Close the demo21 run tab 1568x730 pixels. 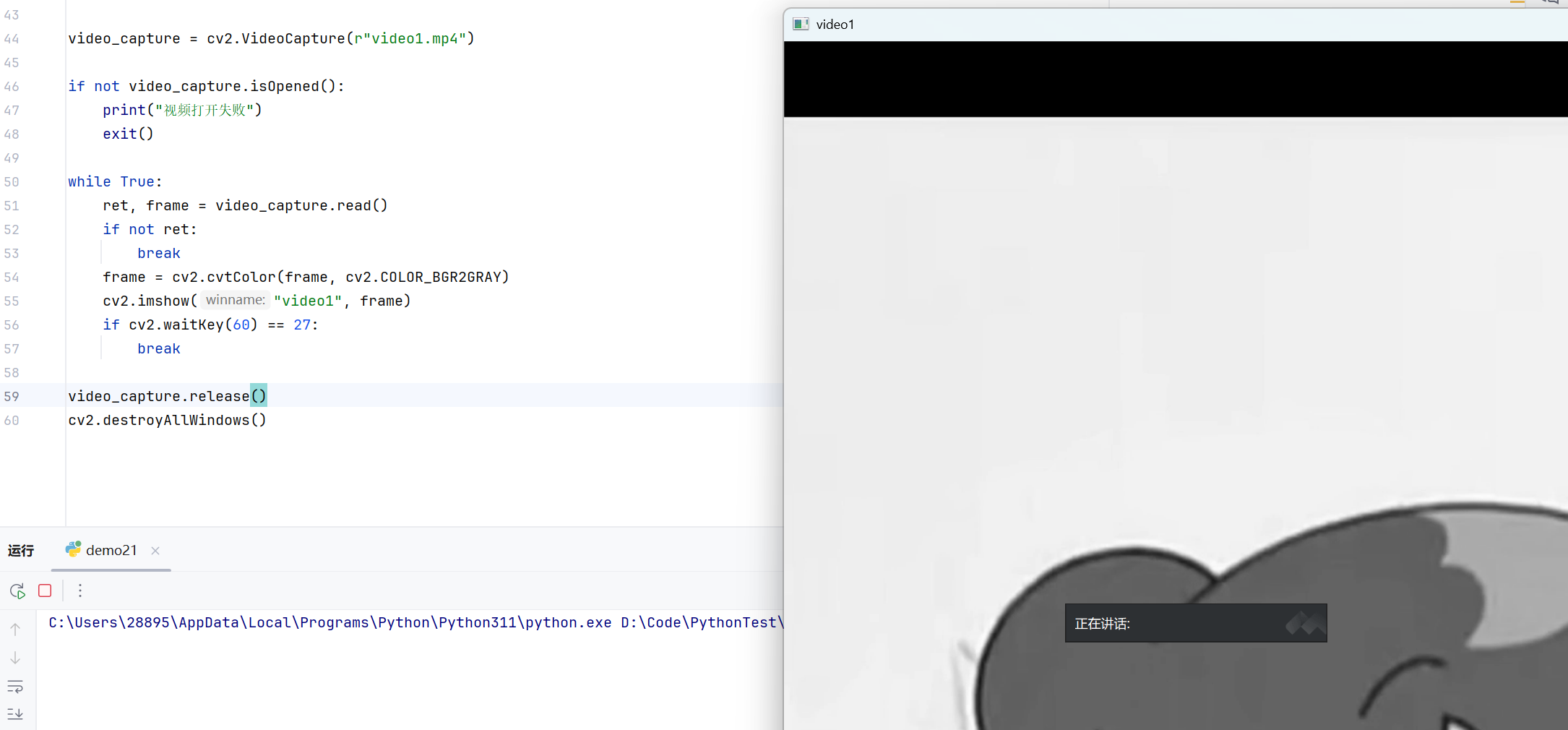[155, 551]
